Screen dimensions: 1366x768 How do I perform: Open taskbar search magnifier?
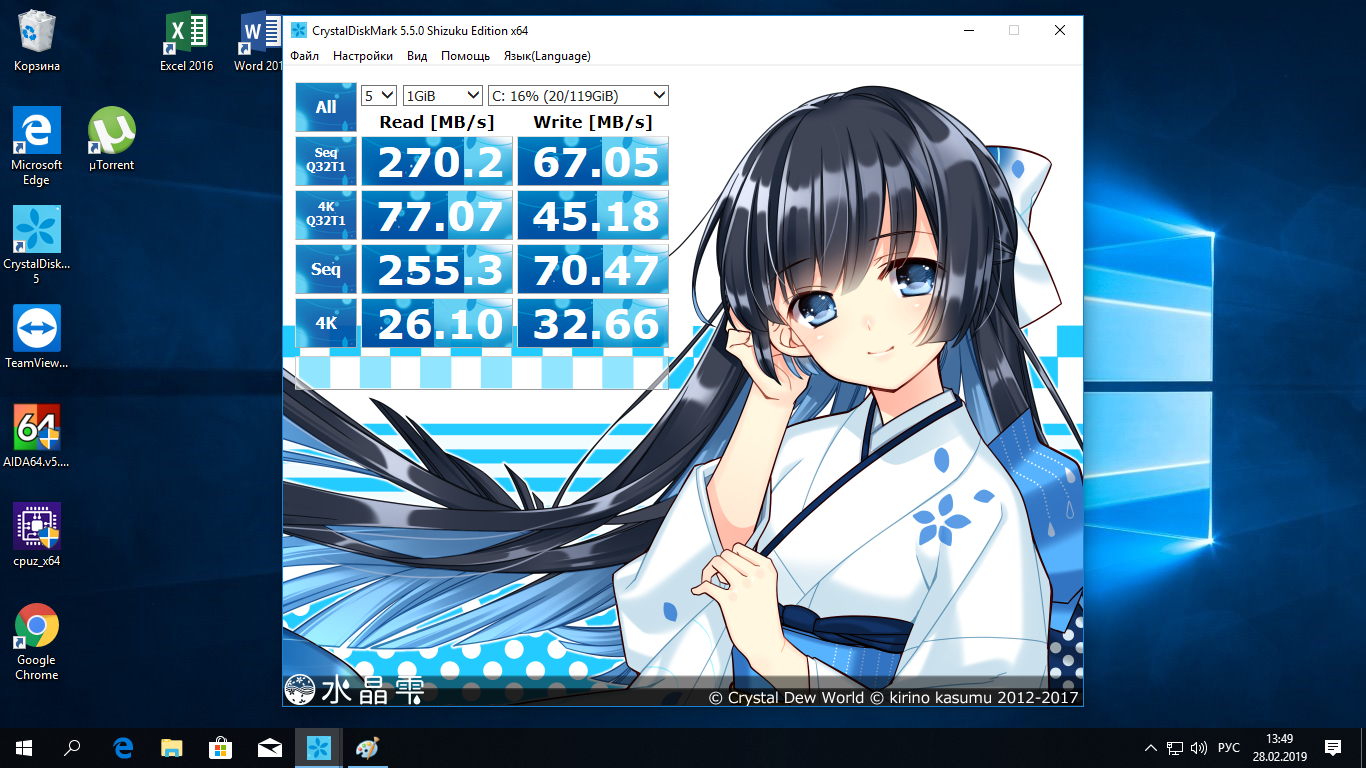coord(72,747)
